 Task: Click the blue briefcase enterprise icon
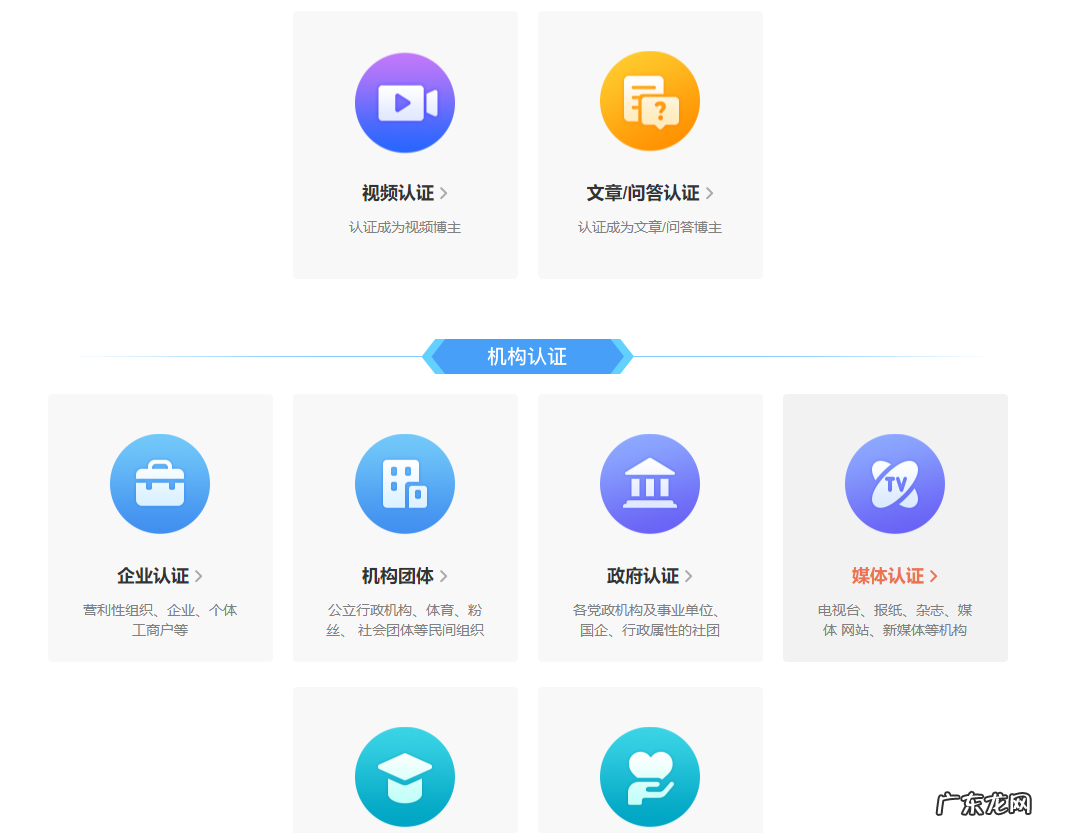coord(160,483)
